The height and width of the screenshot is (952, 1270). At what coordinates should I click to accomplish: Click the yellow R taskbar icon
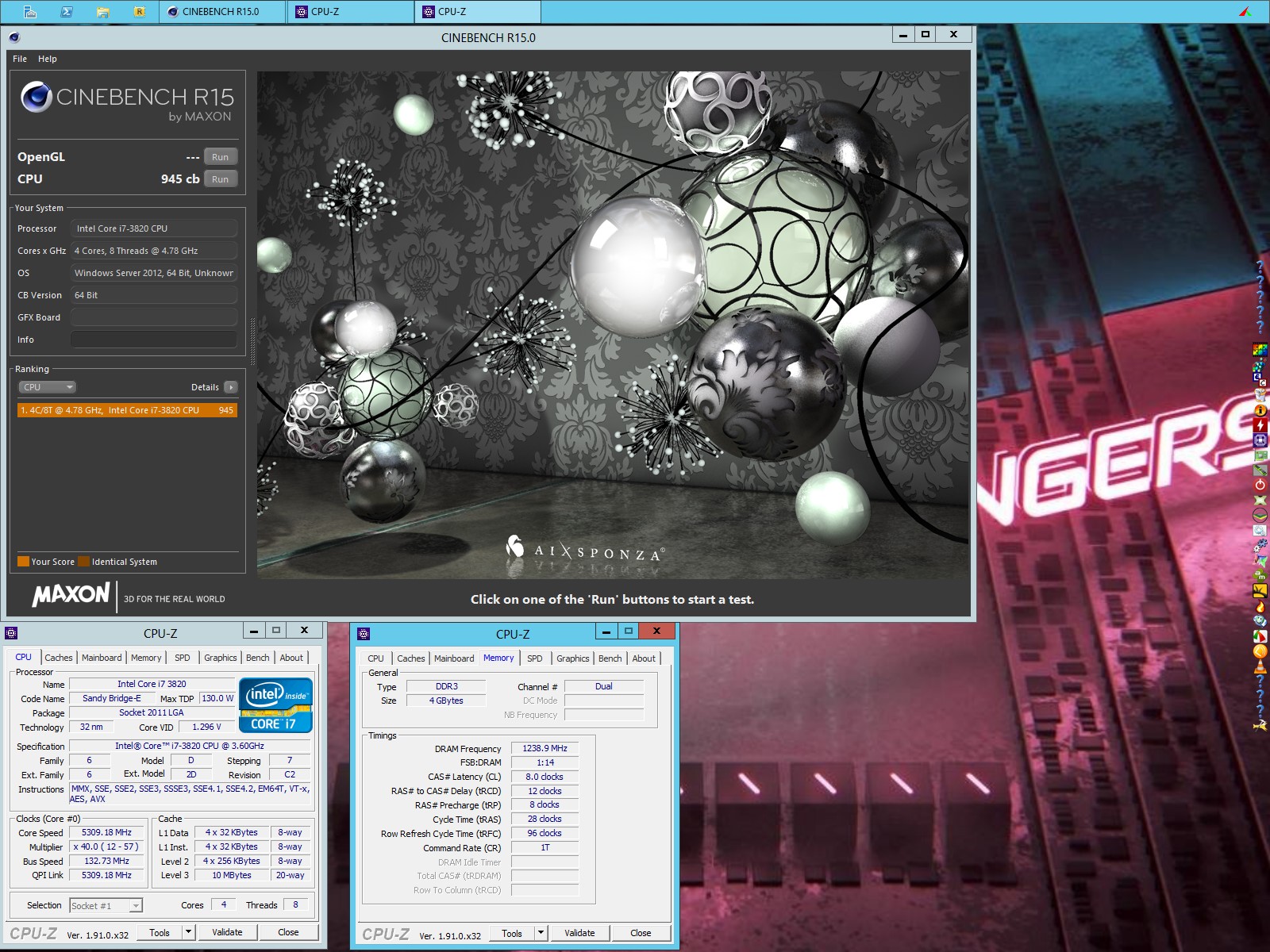[140, 12]
